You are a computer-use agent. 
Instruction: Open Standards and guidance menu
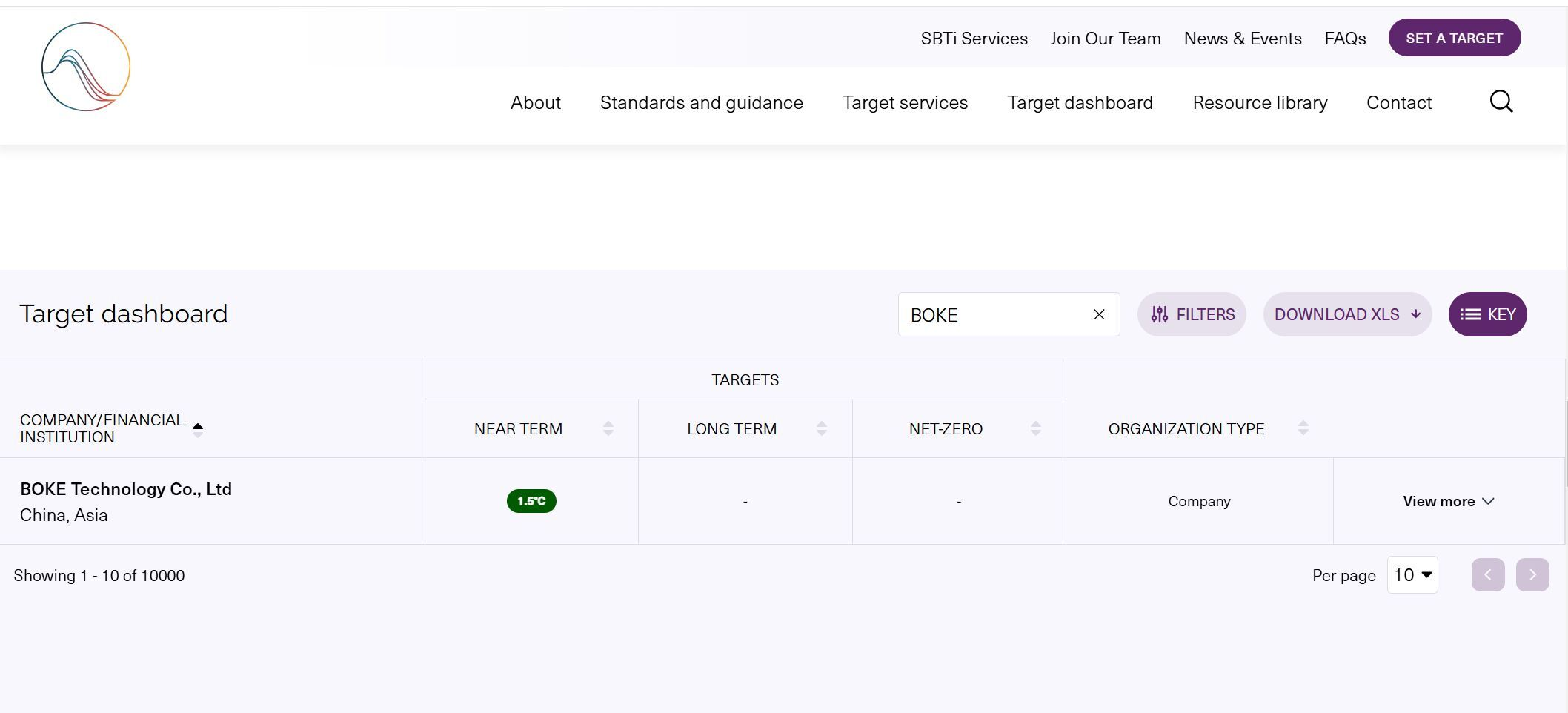pyautogui.click(x=702, y=102)
